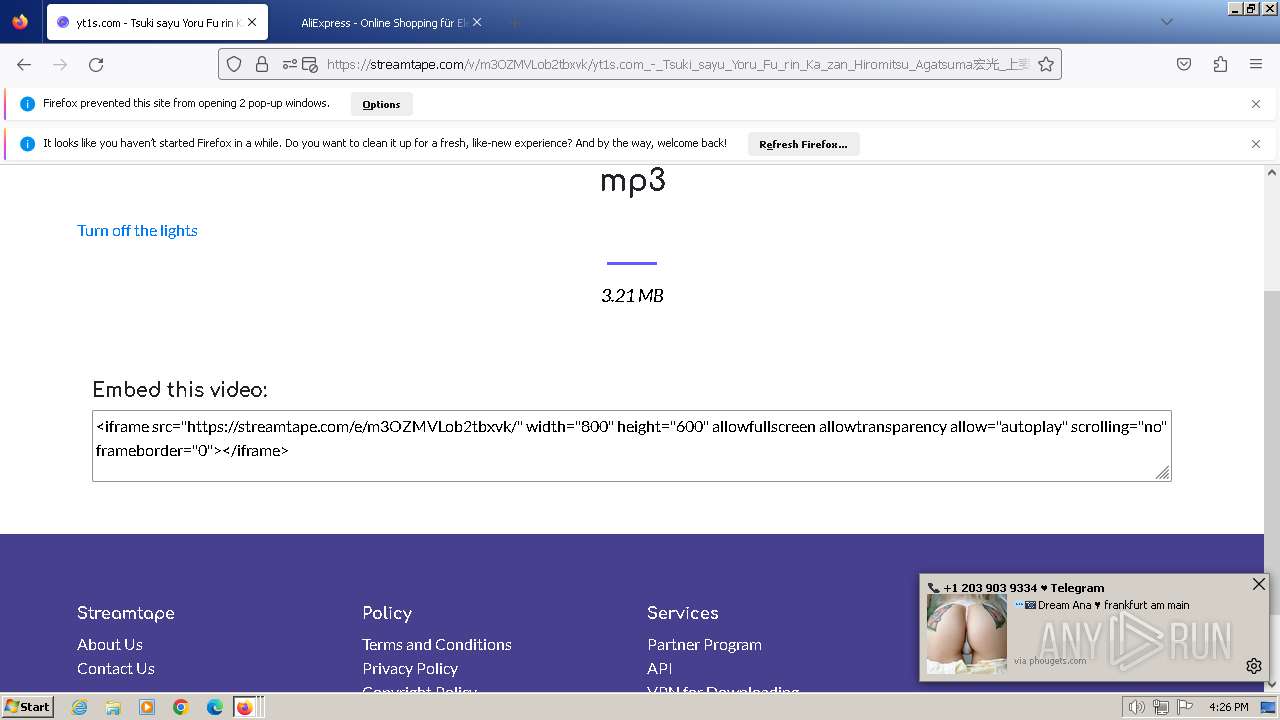Click the page vertical scrollbar
1280x720 pixels.
coord(1271,428)
